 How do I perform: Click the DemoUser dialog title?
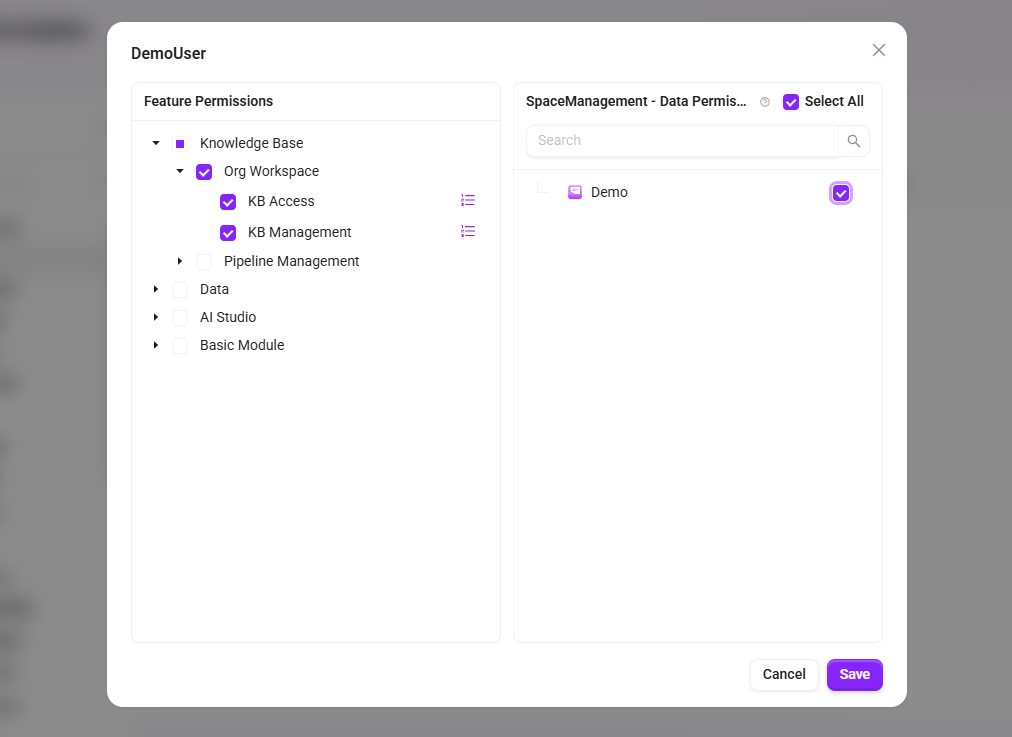168,54
